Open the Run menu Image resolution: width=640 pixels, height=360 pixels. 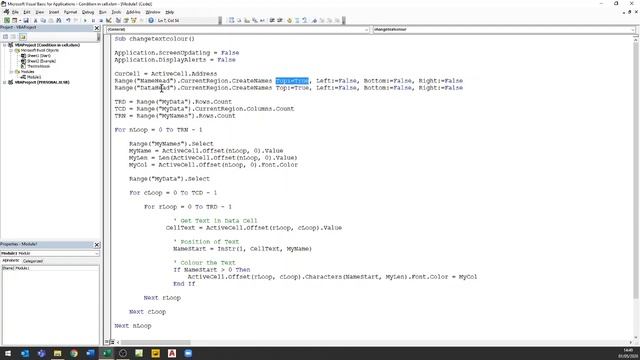click(103, 12)
